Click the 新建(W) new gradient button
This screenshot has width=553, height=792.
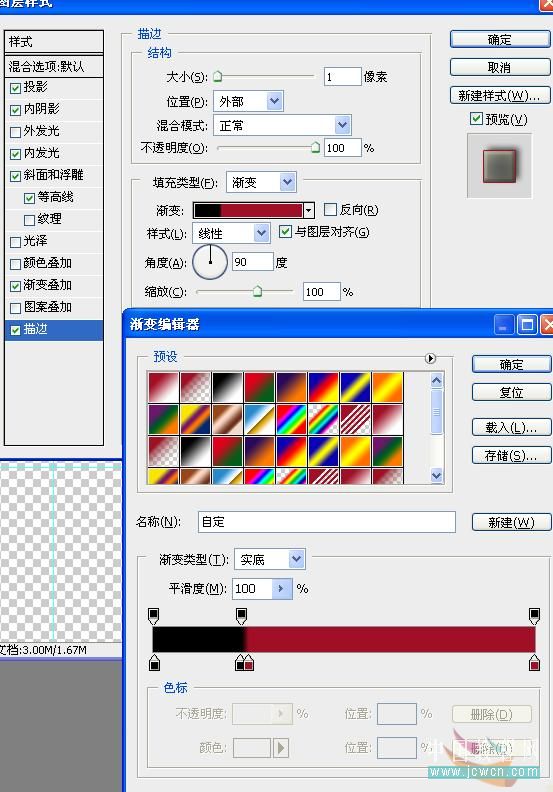coord(511,522)
